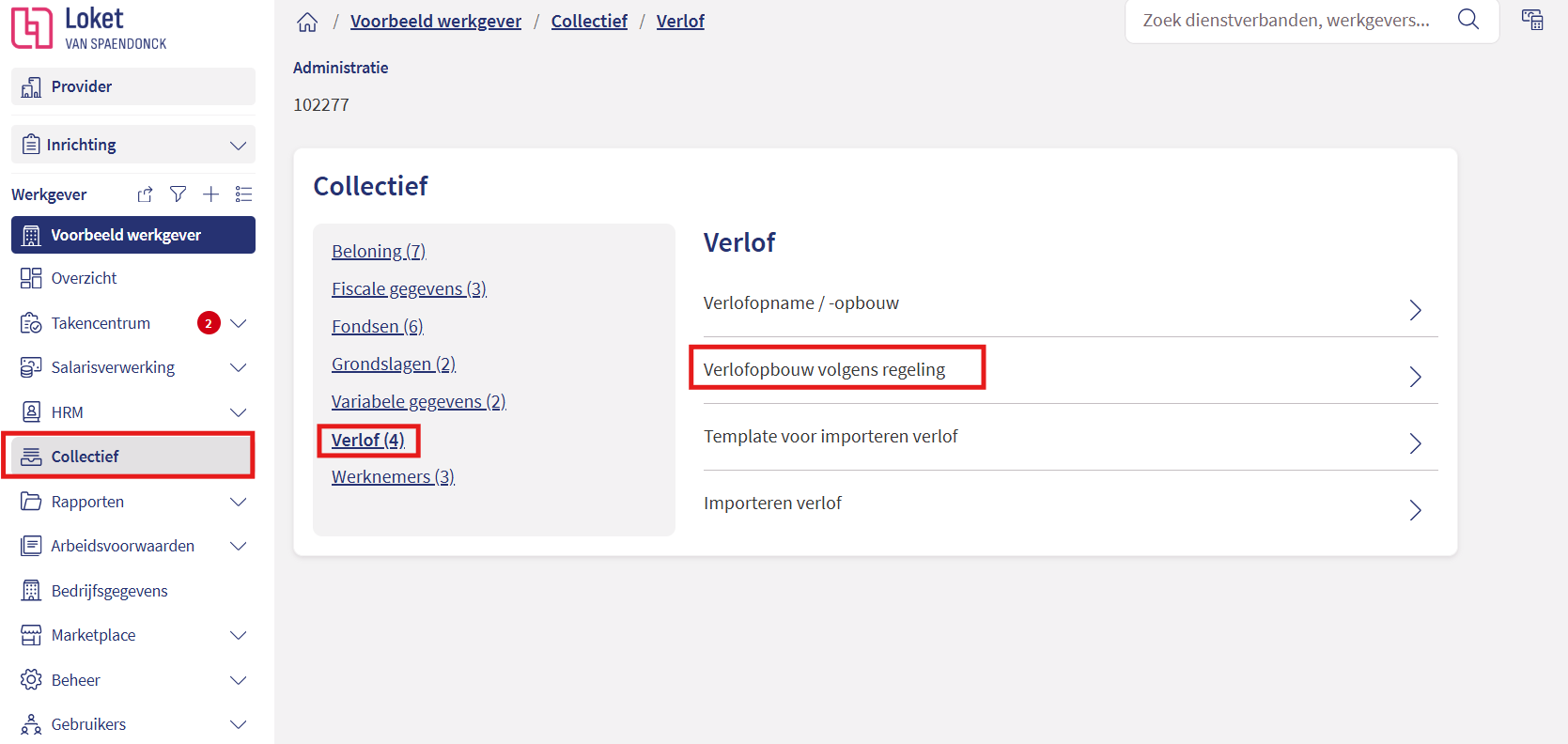Click the Provider building icon
This screenshot has width=1568, height=744.
pyautogui.click(x=31, y=86)
